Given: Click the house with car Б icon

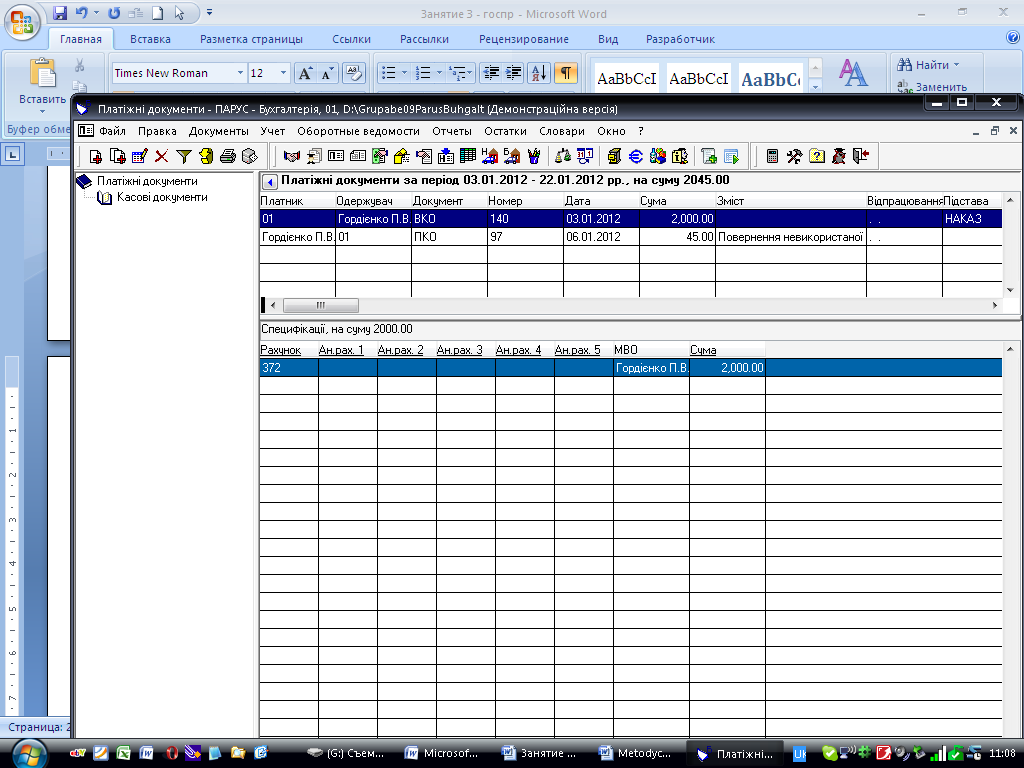Looking at the screenshot, I should point(511,156).
